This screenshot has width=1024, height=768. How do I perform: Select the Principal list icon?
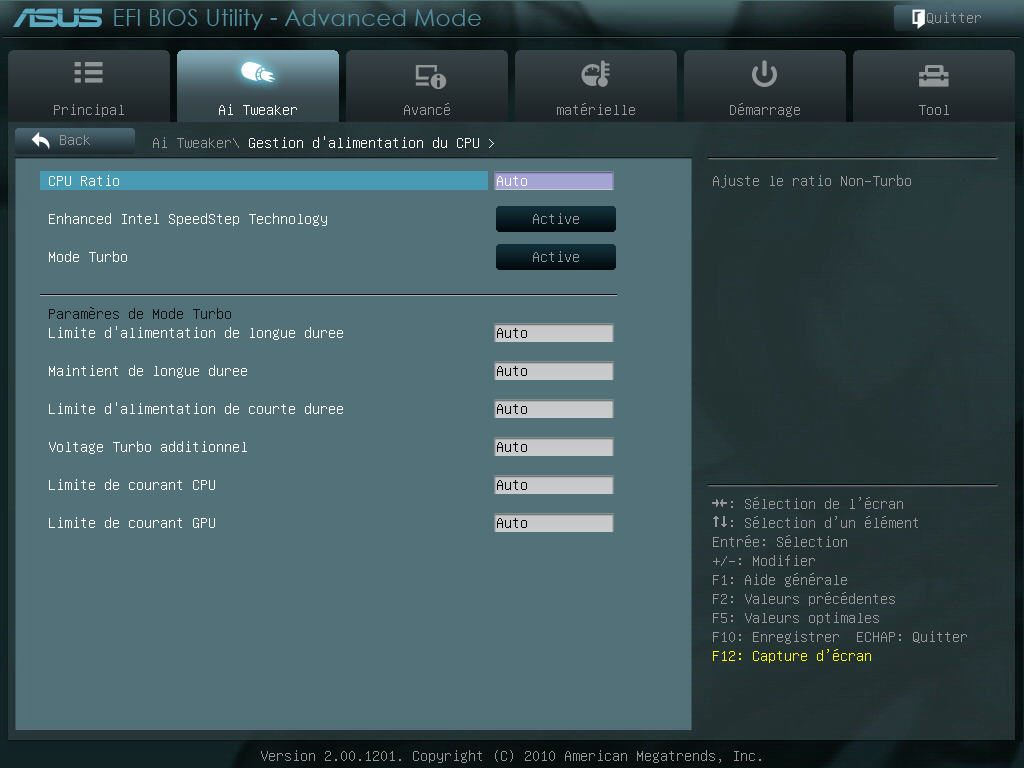click(x=88, y=72)
